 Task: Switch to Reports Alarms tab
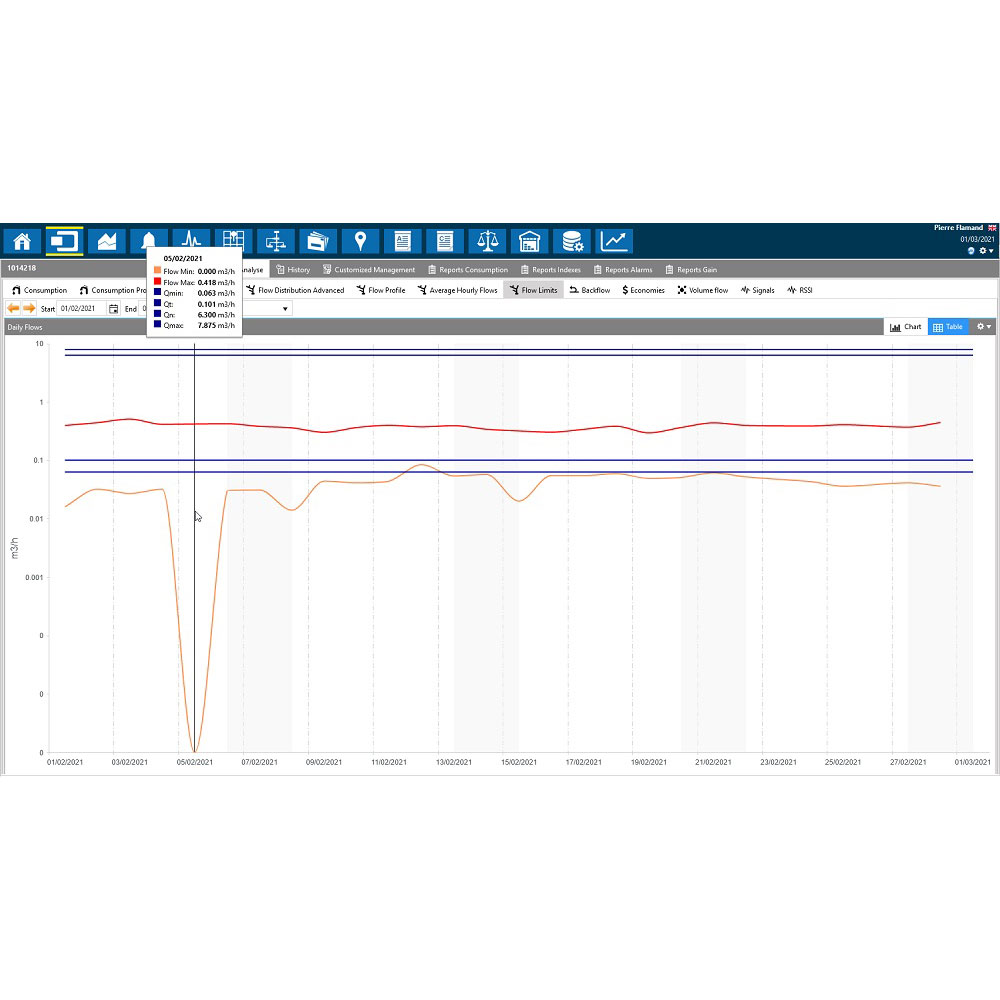click(x=622, y=270)
